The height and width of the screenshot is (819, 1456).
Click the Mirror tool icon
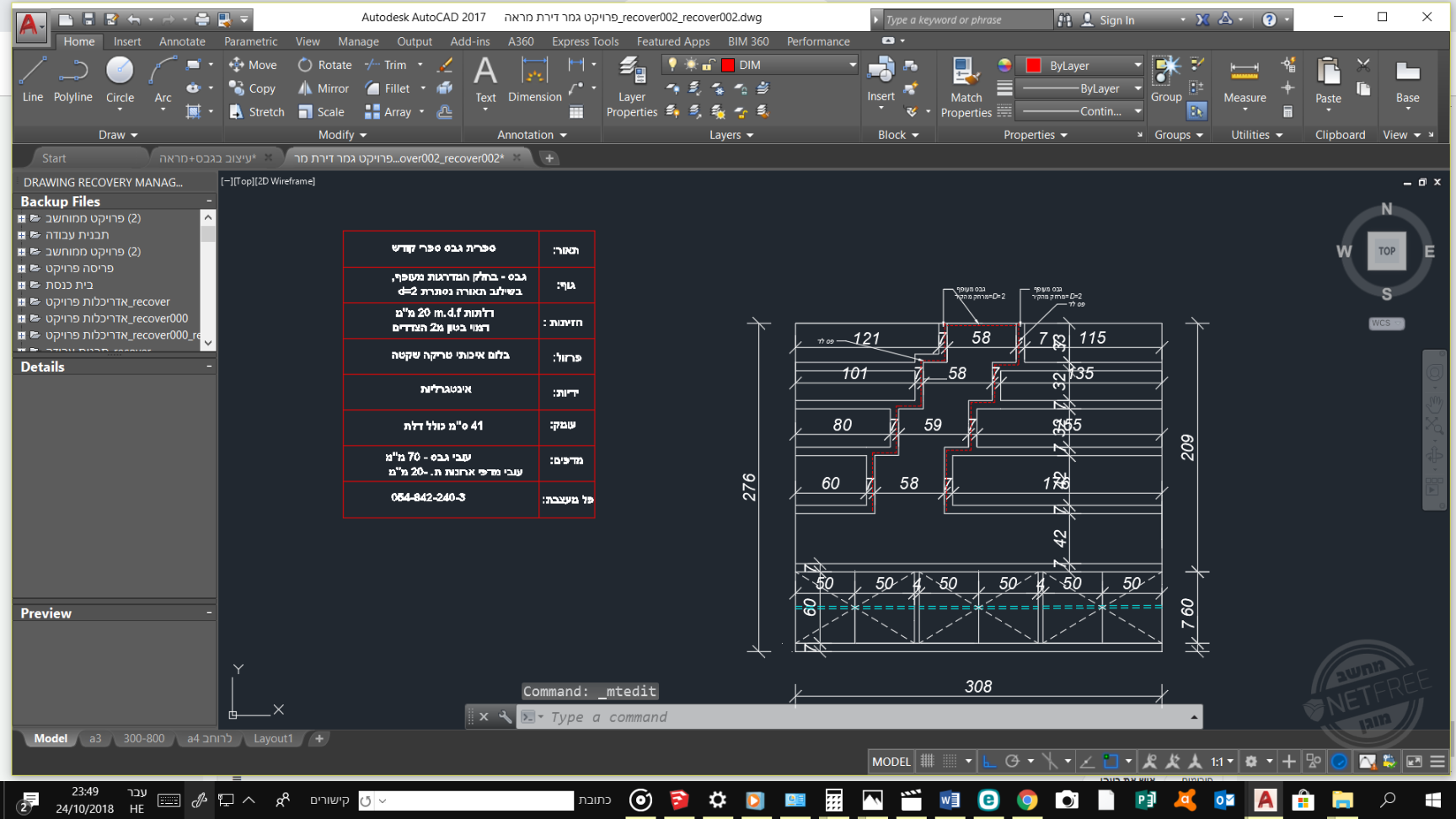[305, 88]
